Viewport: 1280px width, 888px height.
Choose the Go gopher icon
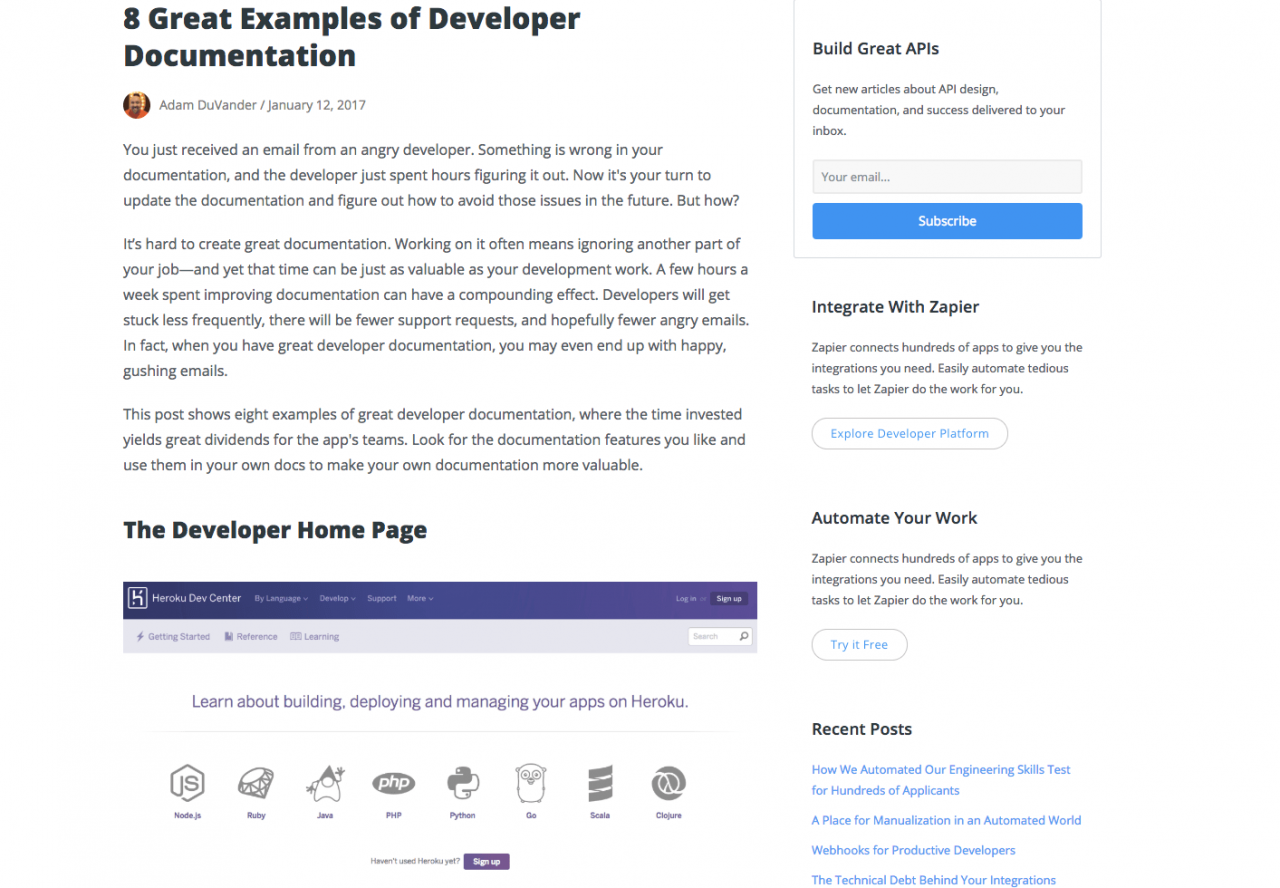(x=531, y=784)
